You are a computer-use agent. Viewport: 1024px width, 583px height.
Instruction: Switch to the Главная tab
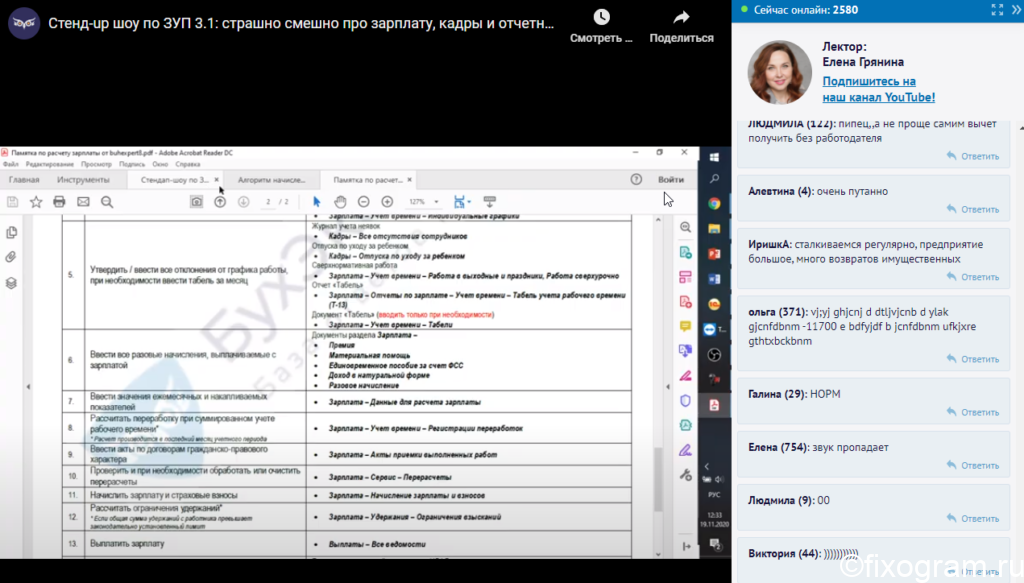pyautogui.click(x=24, y=180)
